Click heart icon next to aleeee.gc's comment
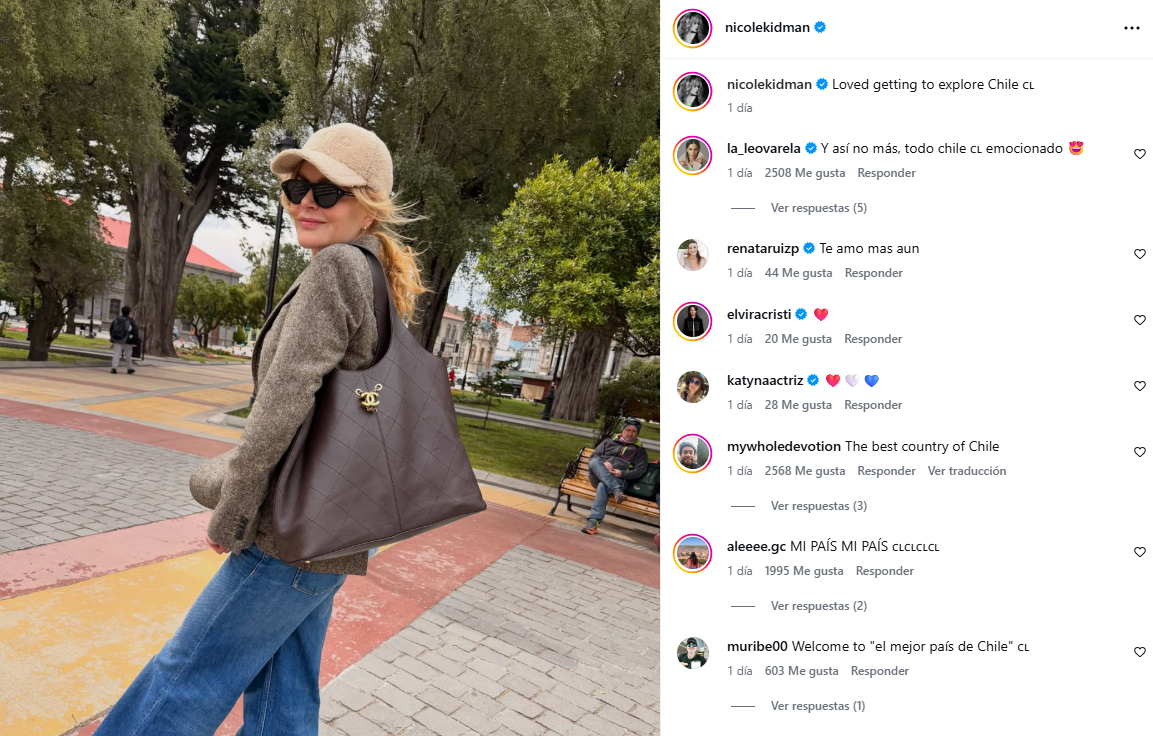 (1140, 551)
